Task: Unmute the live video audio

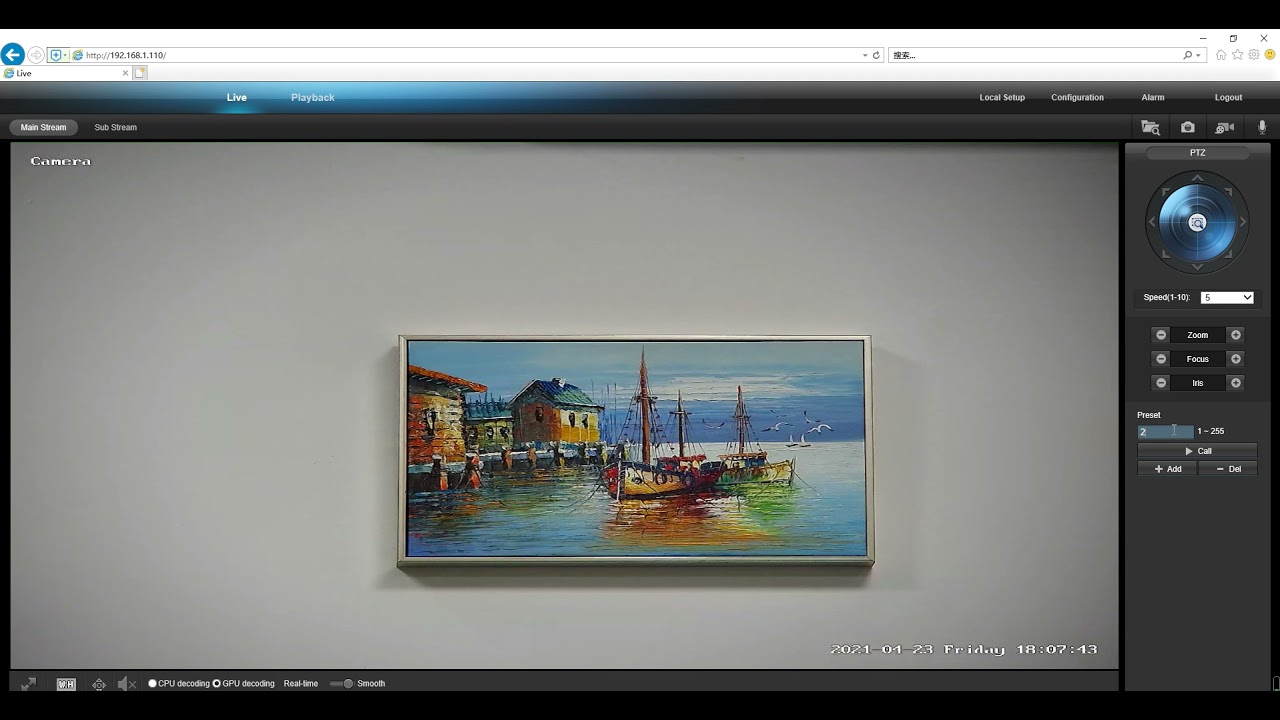Action: [x=127, y=684]
